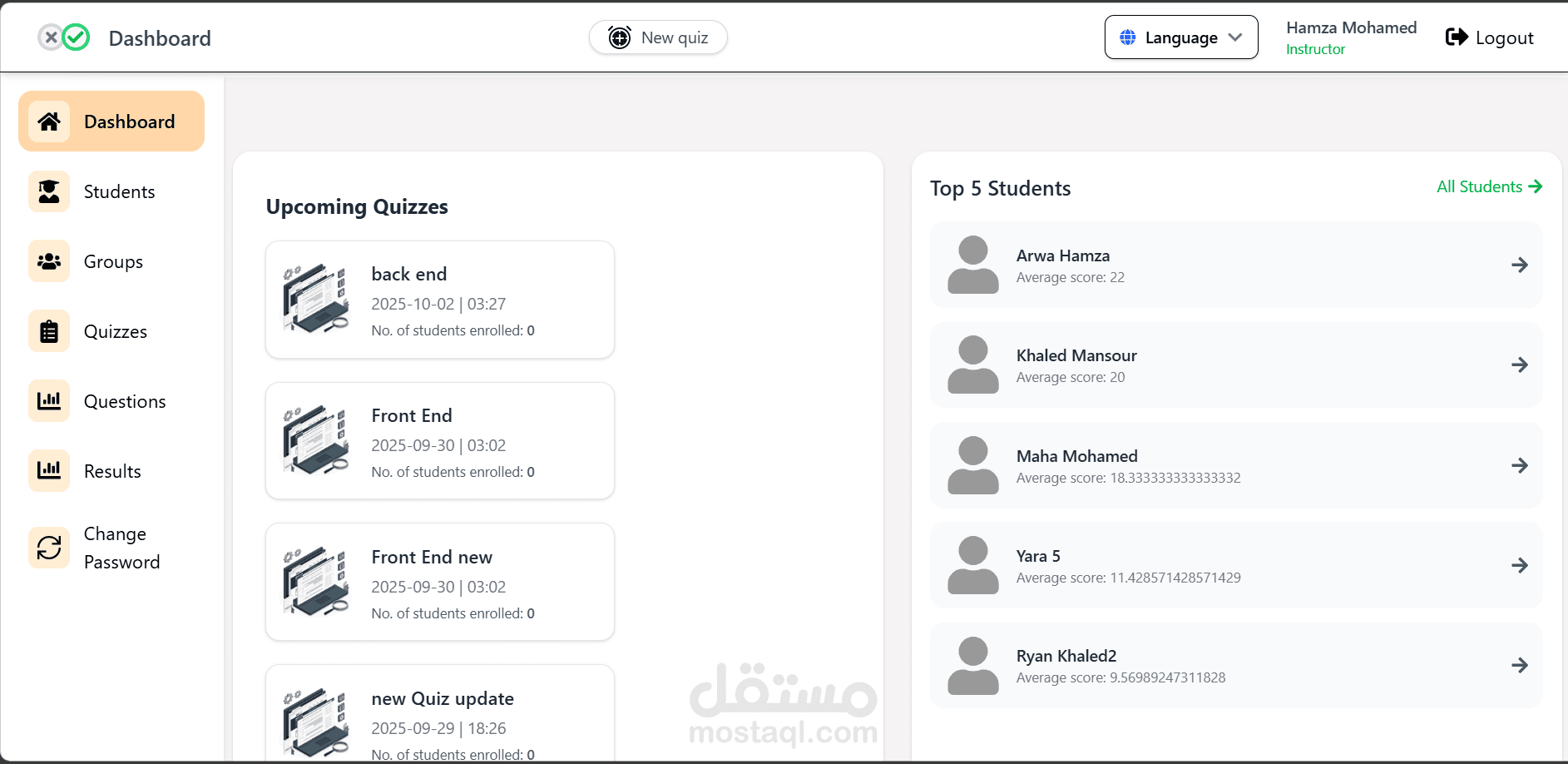Screen dimensions: 1568x764
Task: Click Average score: 9.56989247311828 text
Action: pos(1121,677)
